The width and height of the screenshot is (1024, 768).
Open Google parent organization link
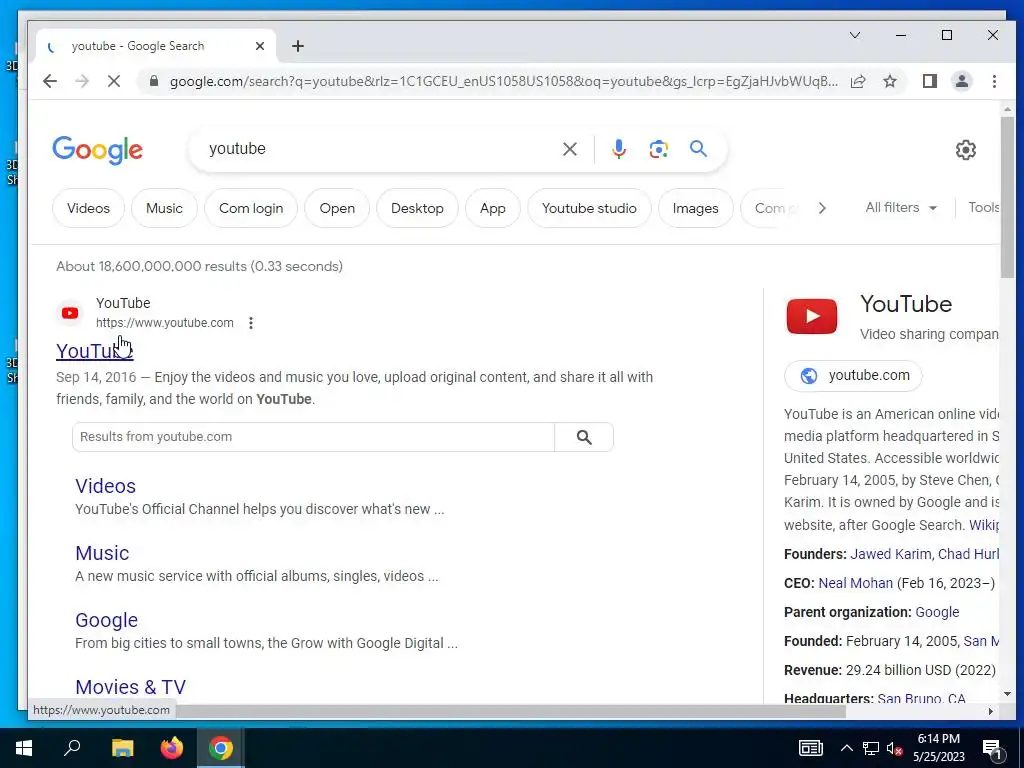pos(937,612)
